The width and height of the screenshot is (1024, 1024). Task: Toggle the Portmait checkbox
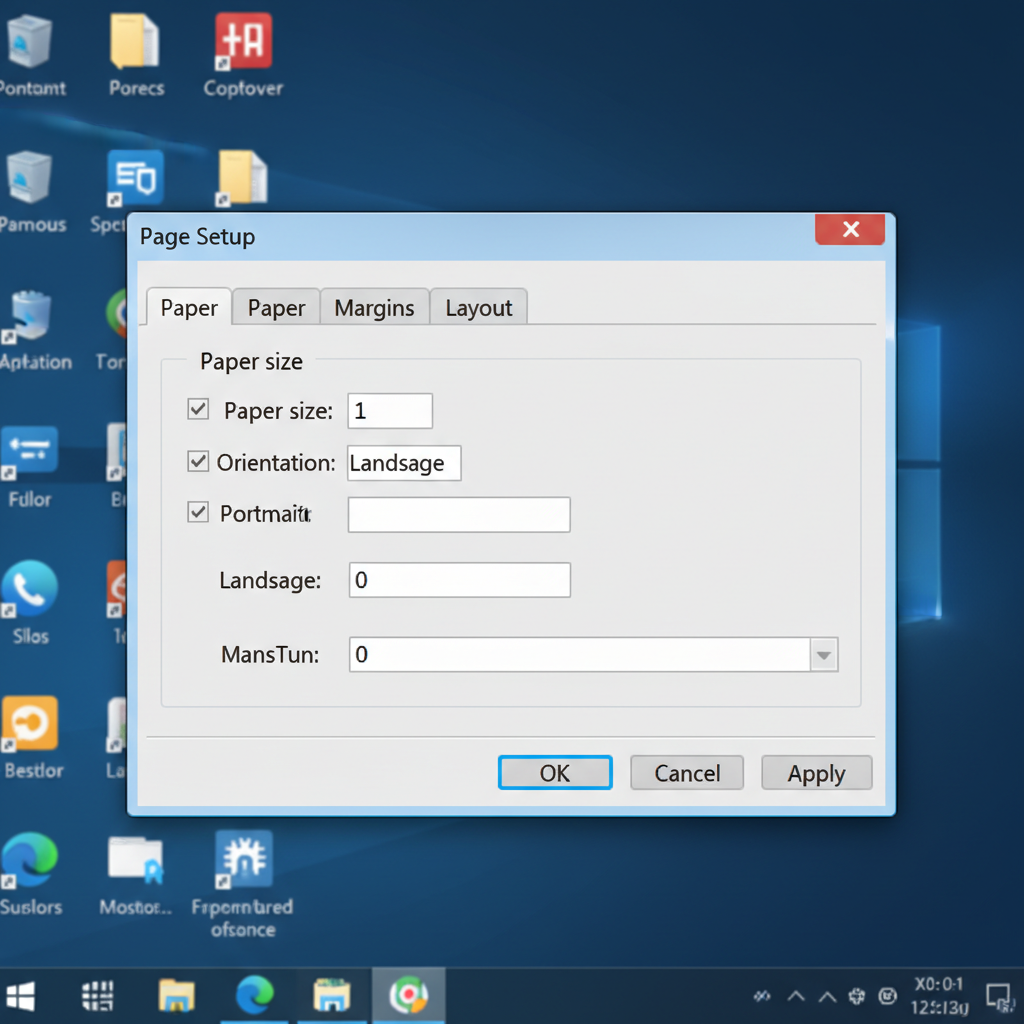click(198, 513)
